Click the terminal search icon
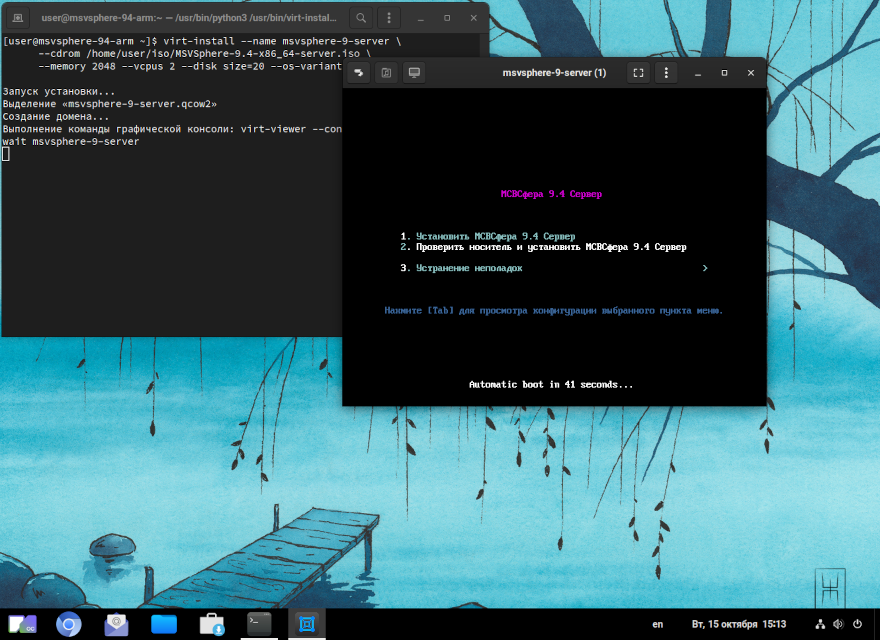This screenshot has width=880, height=640. pyautogui.click(x=361, y=17)
